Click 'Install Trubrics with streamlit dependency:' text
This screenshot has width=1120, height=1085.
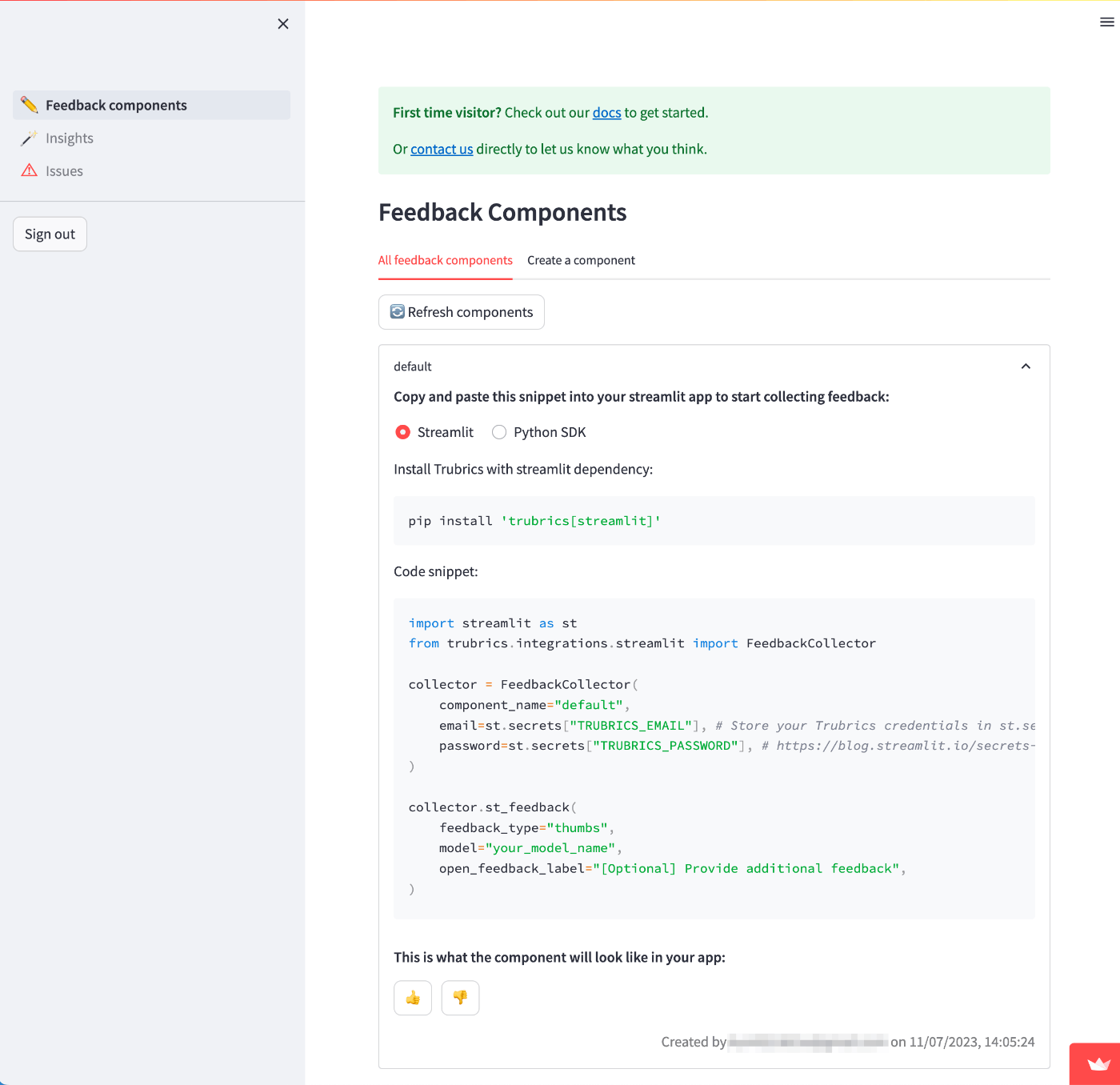pyautogui.click(x=523, y=469)
